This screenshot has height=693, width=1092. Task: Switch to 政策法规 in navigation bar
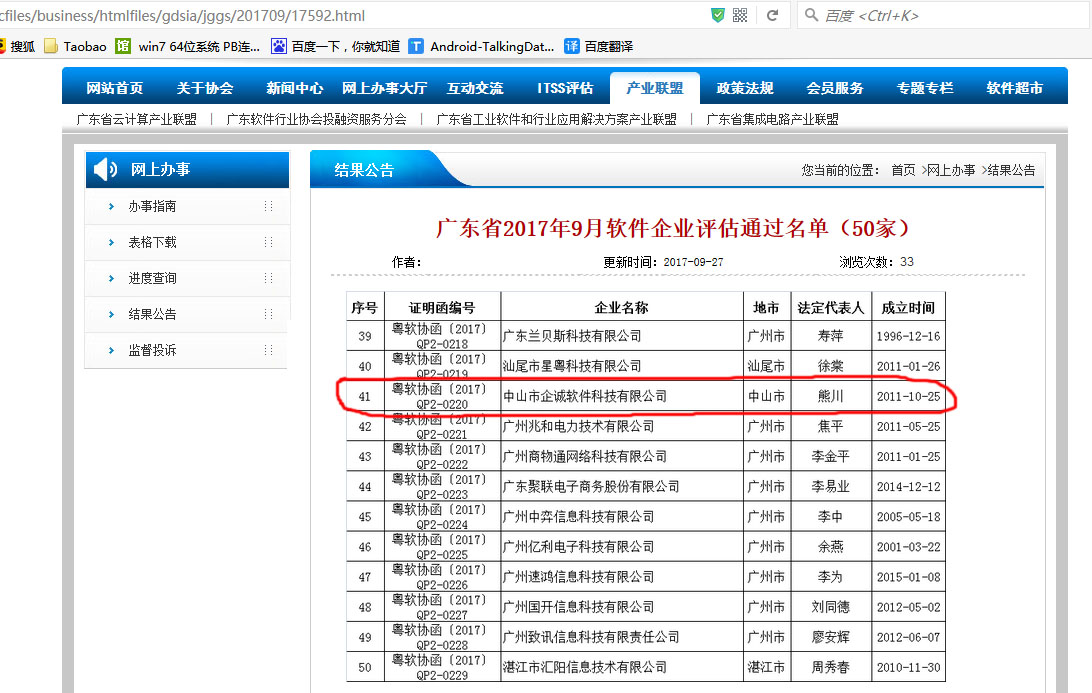pyautogui.click(x=745, y=88)
